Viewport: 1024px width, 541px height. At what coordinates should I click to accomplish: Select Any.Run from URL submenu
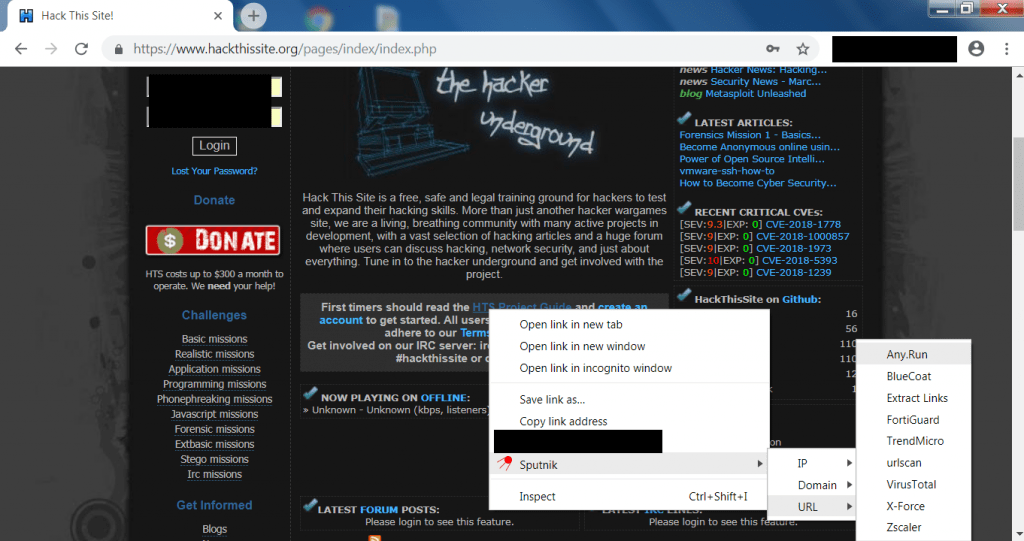[914, 354]
